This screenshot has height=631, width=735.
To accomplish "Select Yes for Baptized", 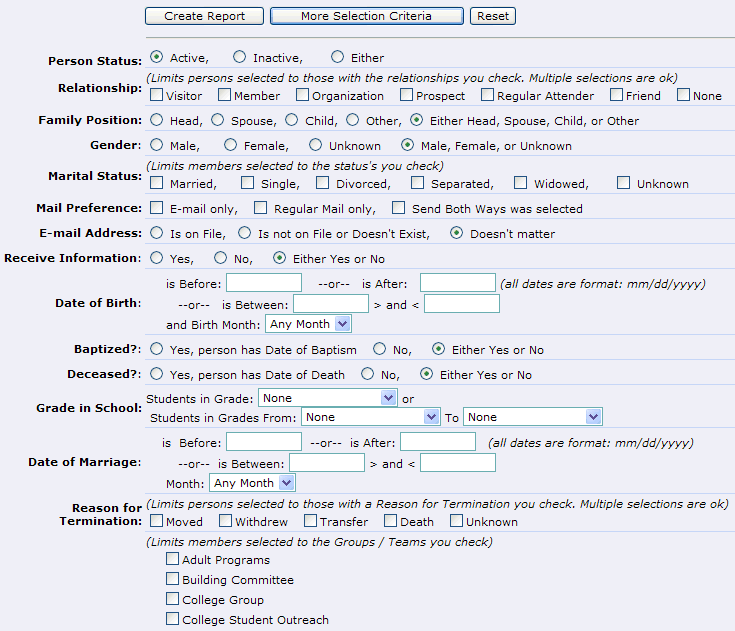I will [x=156, y=349].
